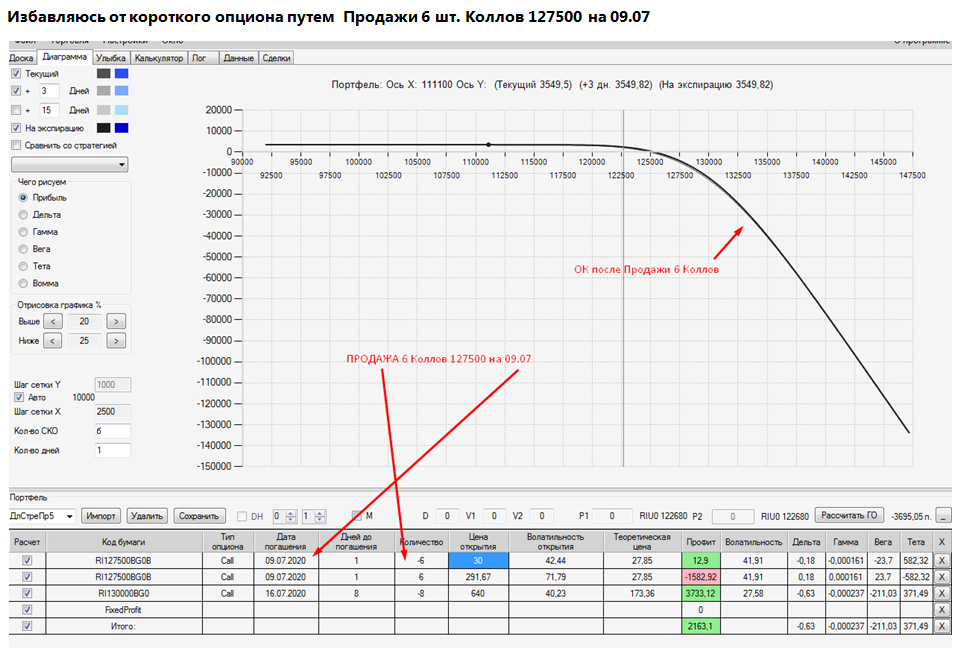The height and width of the screenshot is (648, 972).
Task: Click the Итого profit cell 2163,1
Action: 700,626
